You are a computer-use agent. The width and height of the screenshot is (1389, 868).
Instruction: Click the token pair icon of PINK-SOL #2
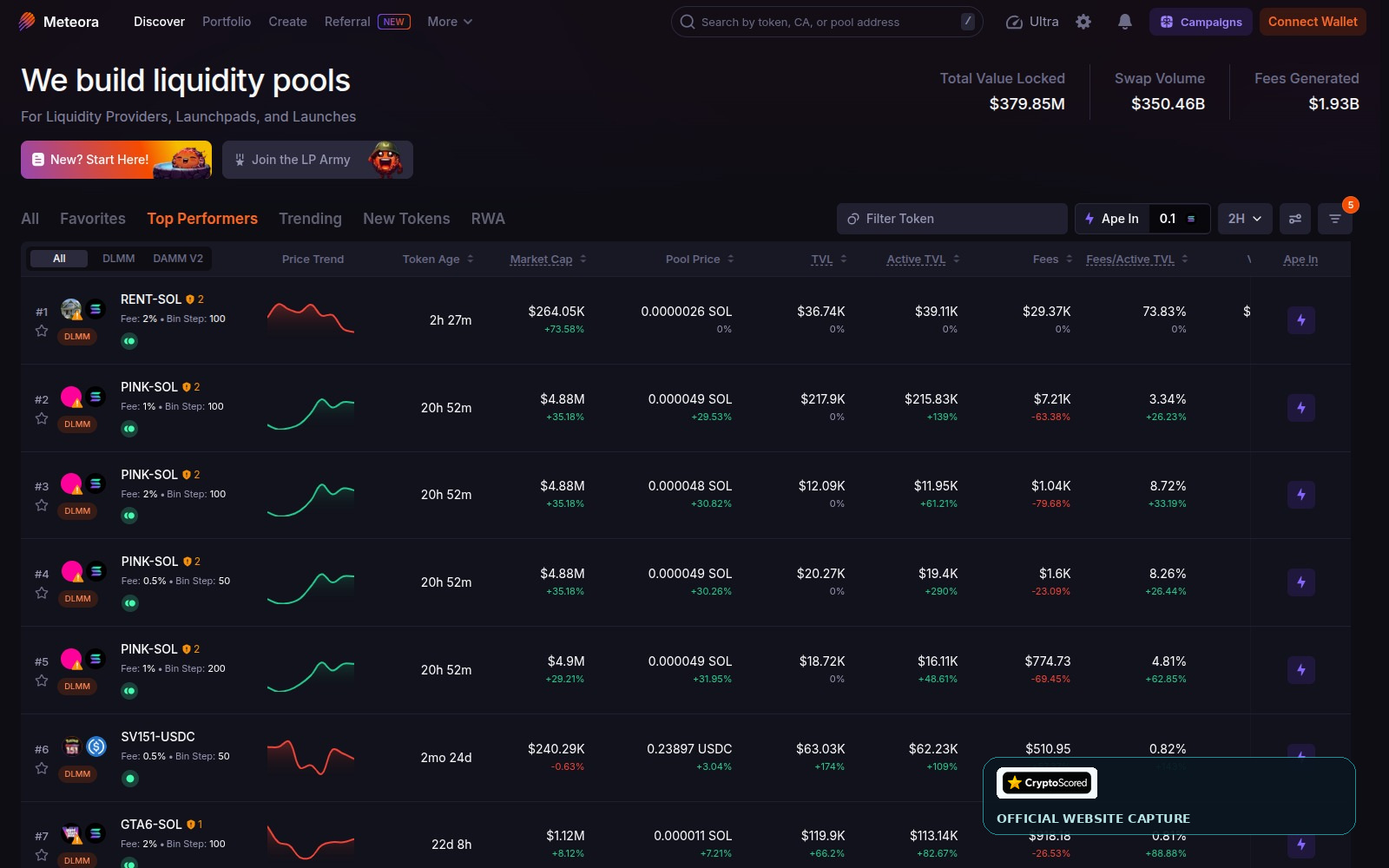coord(83,397)
